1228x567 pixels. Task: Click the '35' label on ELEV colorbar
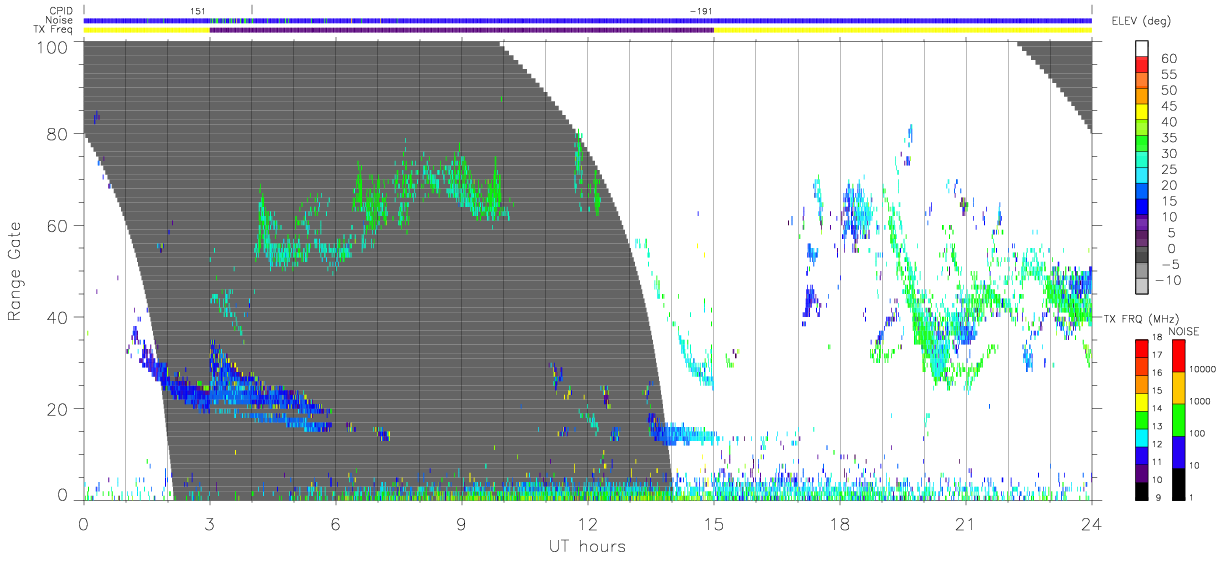pos(1167,138)
